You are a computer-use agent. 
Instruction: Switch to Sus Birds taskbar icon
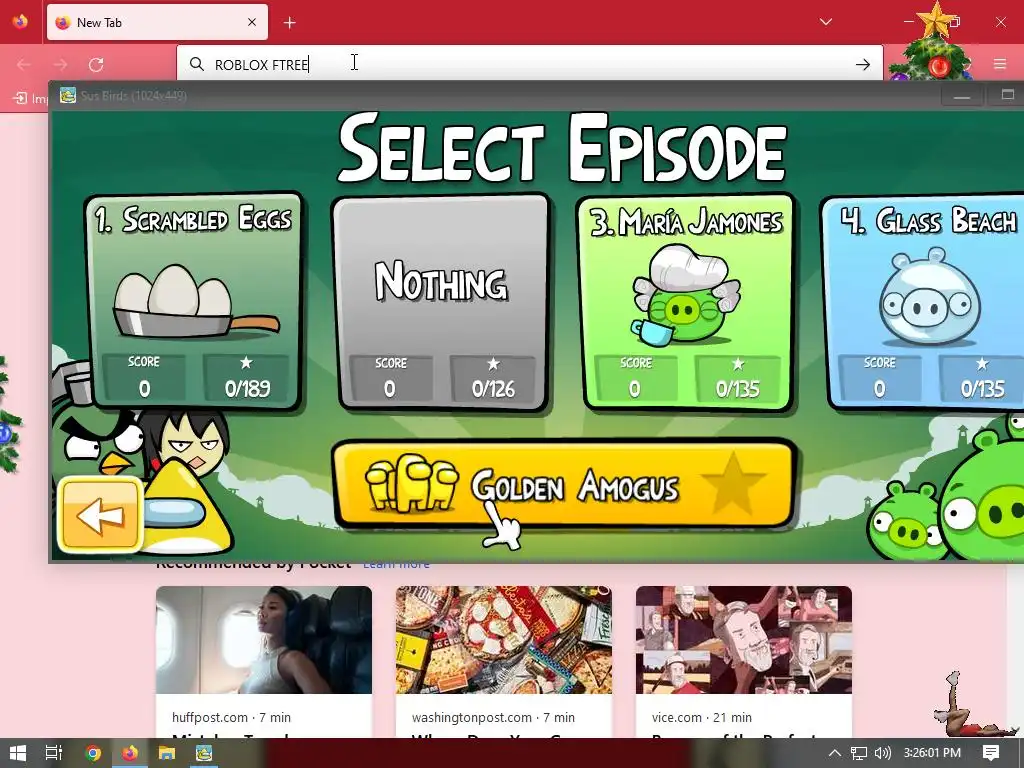204,753
